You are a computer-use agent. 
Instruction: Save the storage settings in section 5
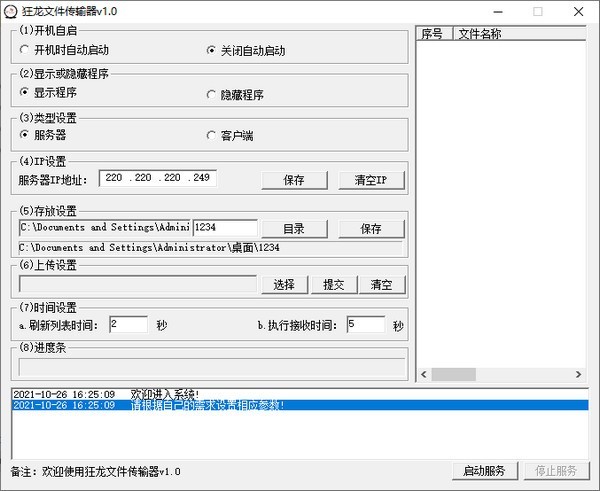point(371,228)
